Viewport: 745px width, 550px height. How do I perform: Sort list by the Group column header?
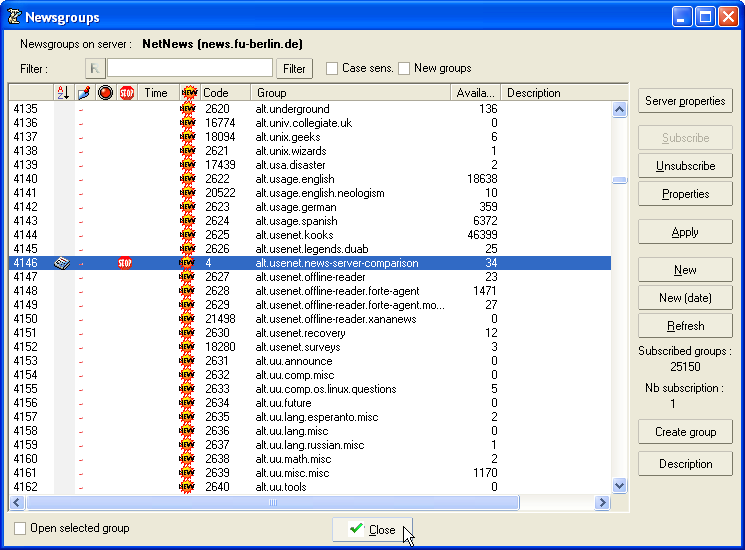pyautogui.click(x=350, y=93)
